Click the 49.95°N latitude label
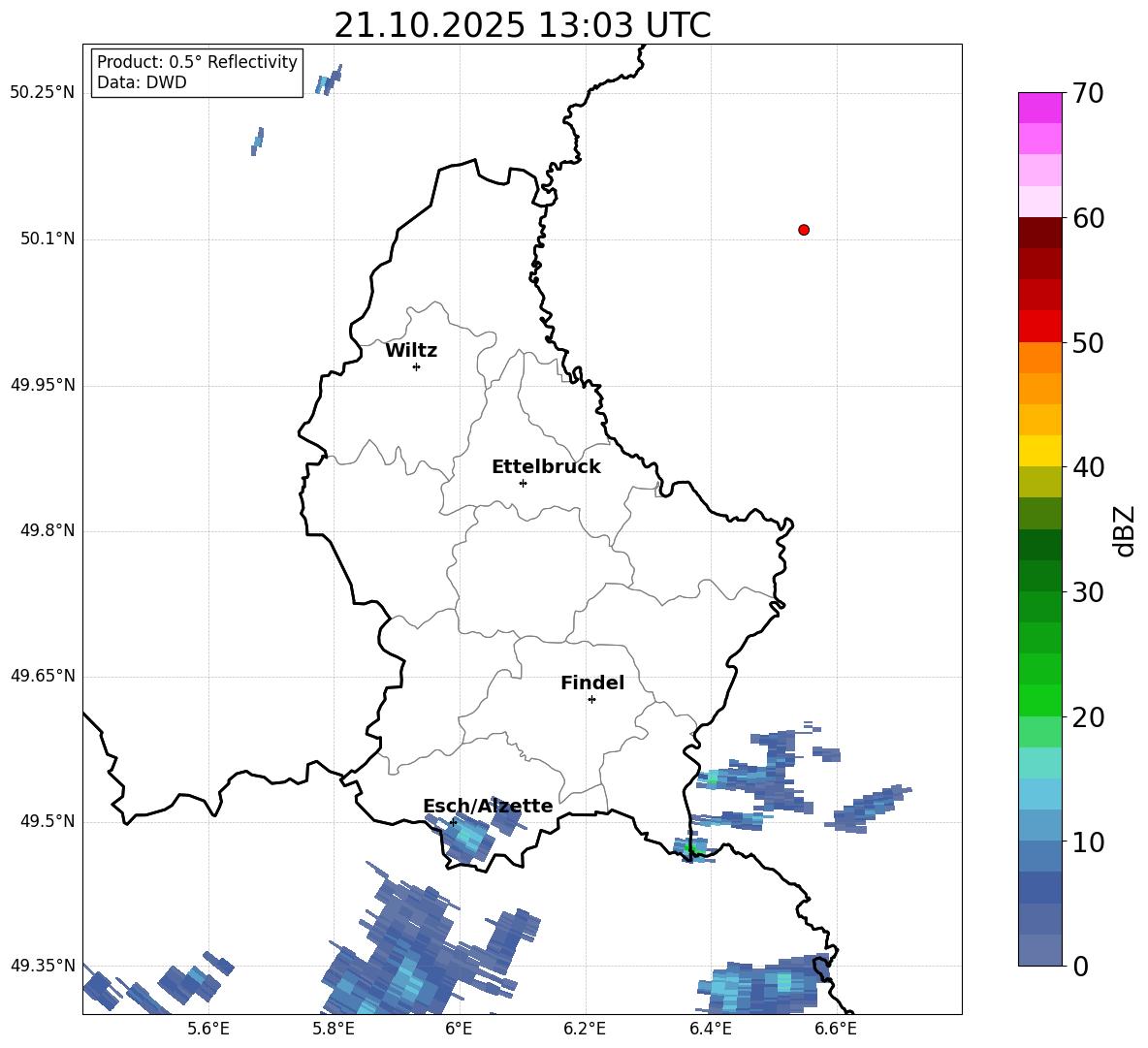This screenshot has height=1048, width=1148. point(43,385)
